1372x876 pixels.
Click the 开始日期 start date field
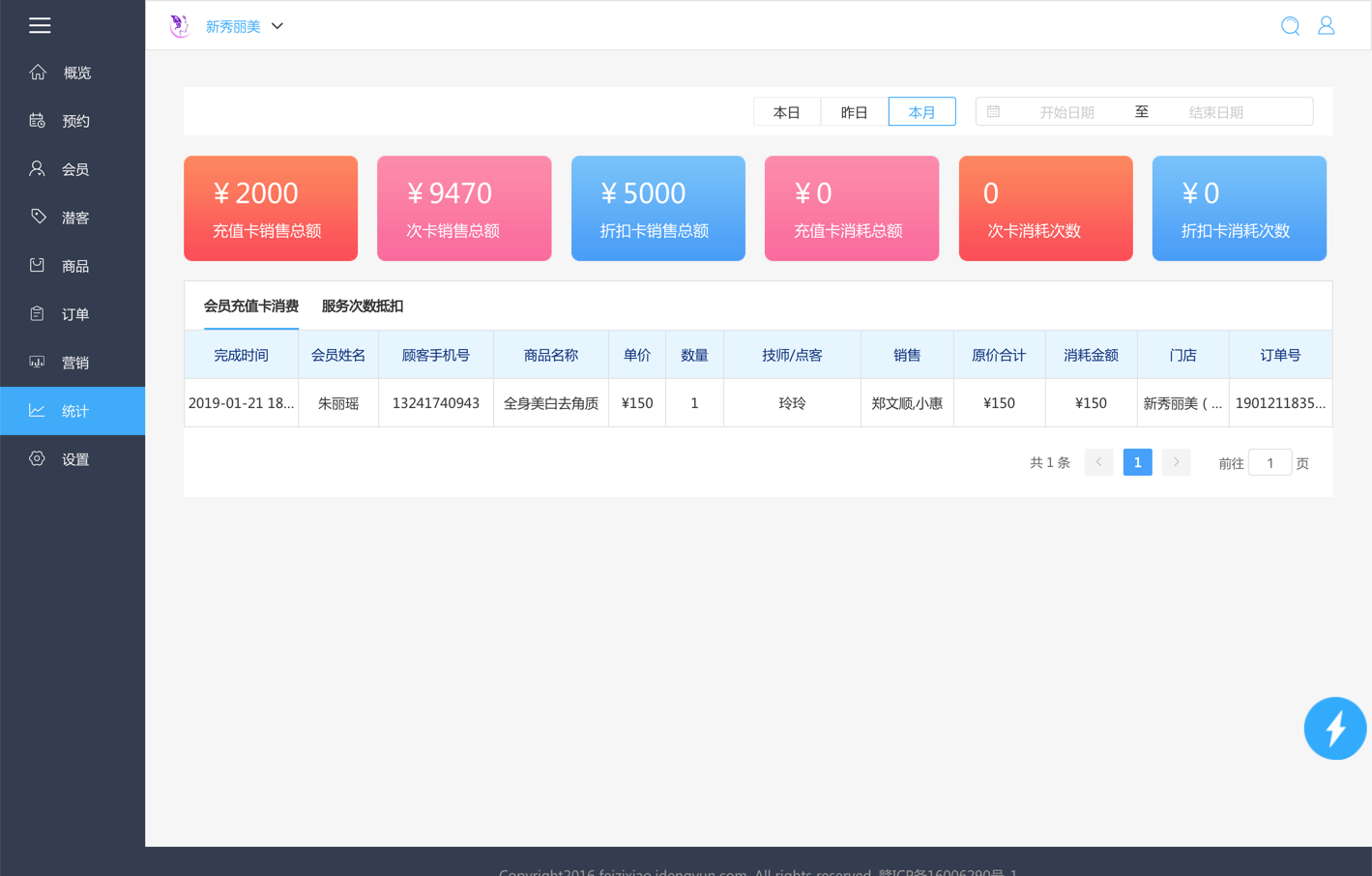pyautogui.click(x=1066, y=112)
